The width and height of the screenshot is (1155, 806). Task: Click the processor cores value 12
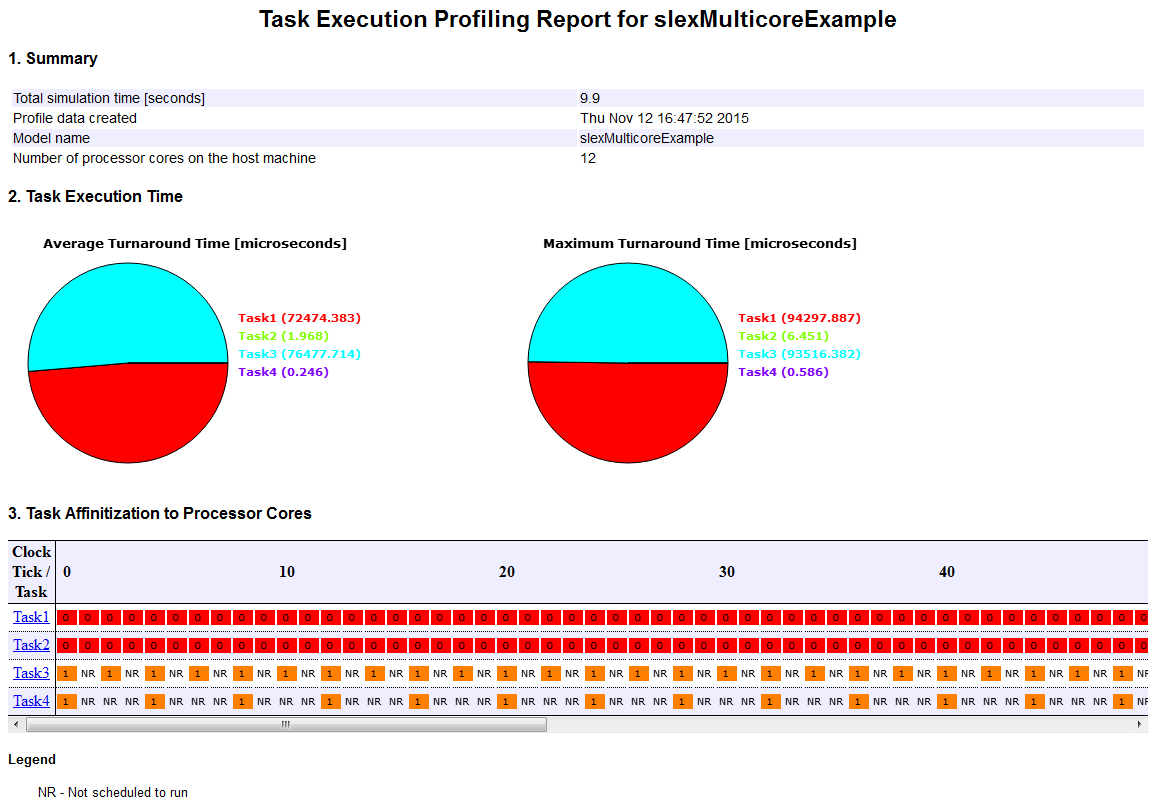tap(588, 158)
